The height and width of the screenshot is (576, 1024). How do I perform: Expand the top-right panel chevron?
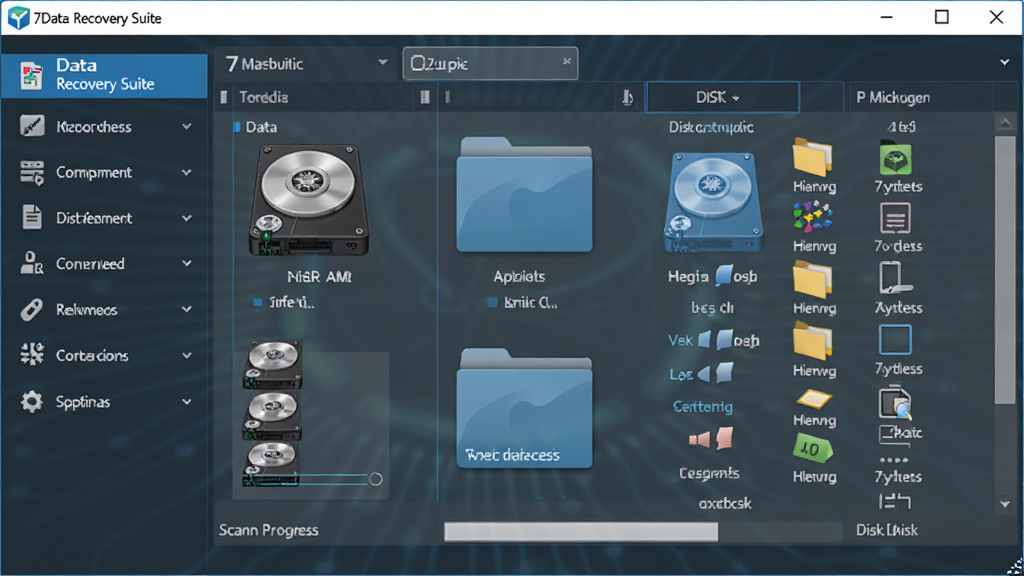[1004, 63]
